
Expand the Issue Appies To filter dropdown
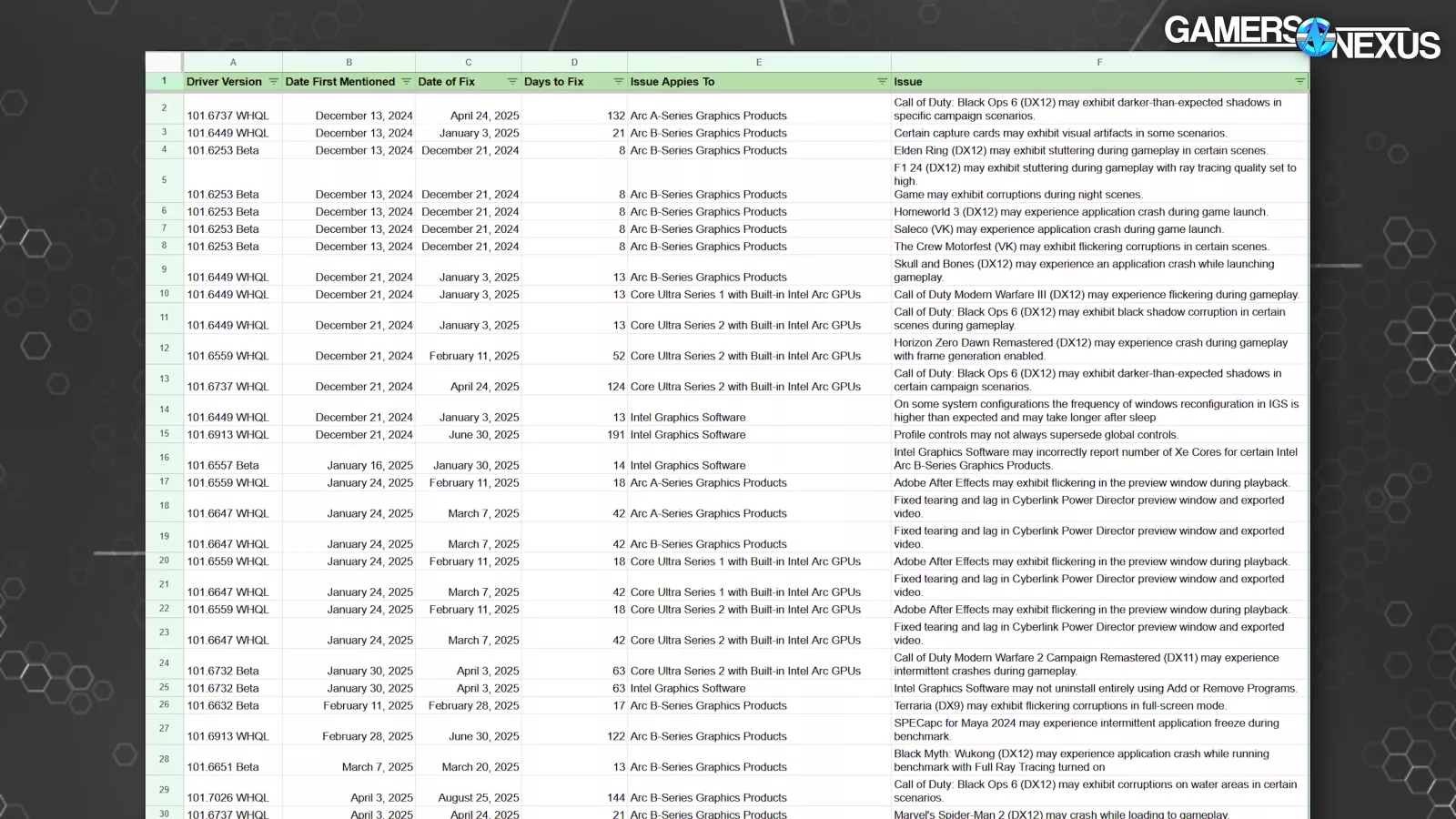point(881,82)
